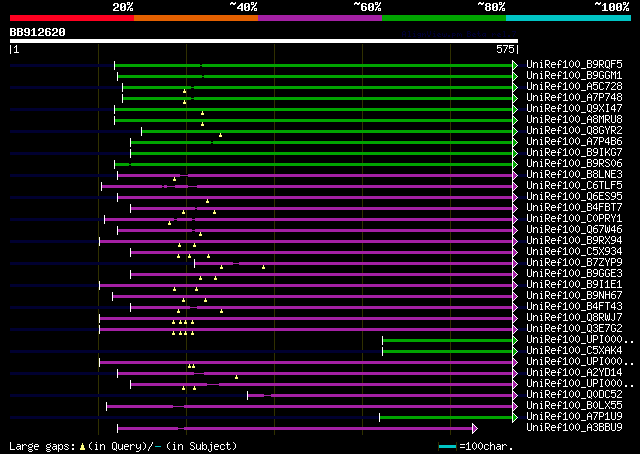The image size is (640, 454).
Task: Click the green ~80% identity legend bar
Action: point(444,18)
